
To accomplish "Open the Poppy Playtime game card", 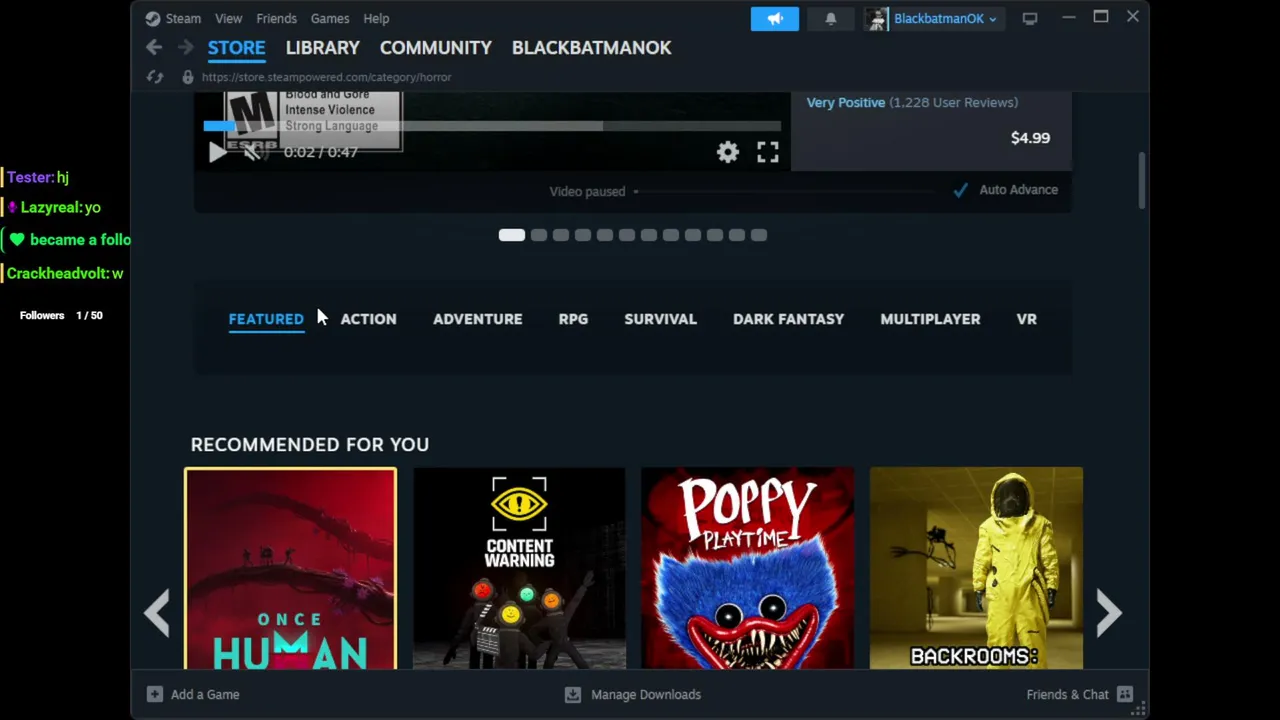I will pos(747,568).
